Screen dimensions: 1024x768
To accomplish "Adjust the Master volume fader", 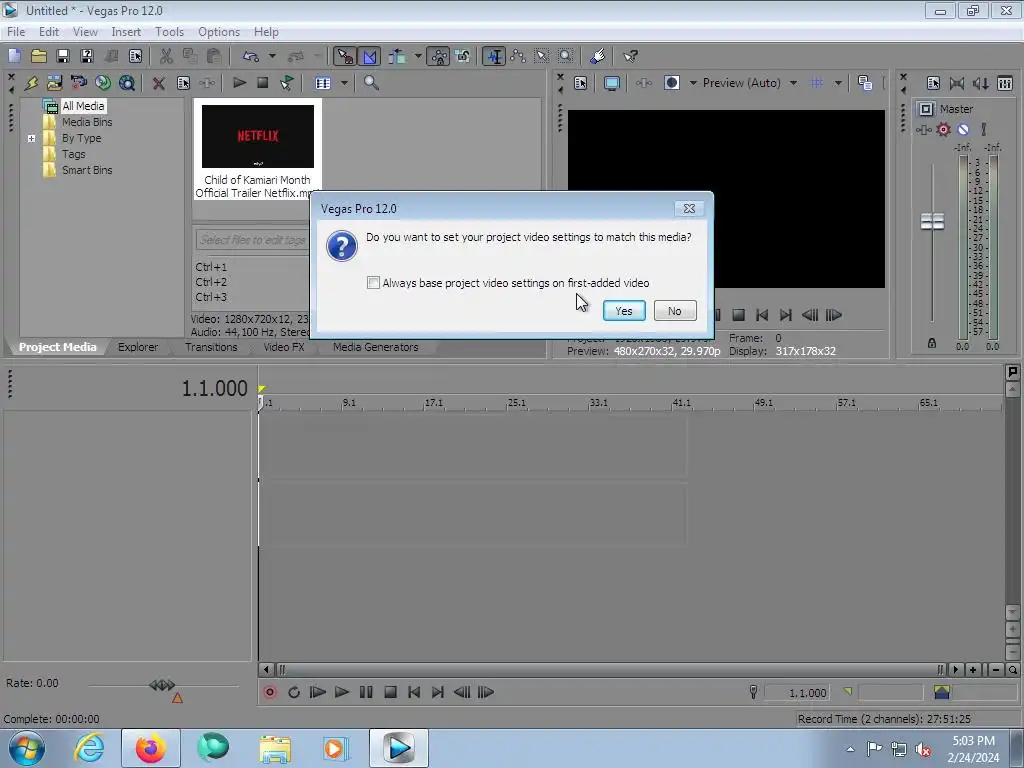I will pyautogui.click(x=932, y=221).
